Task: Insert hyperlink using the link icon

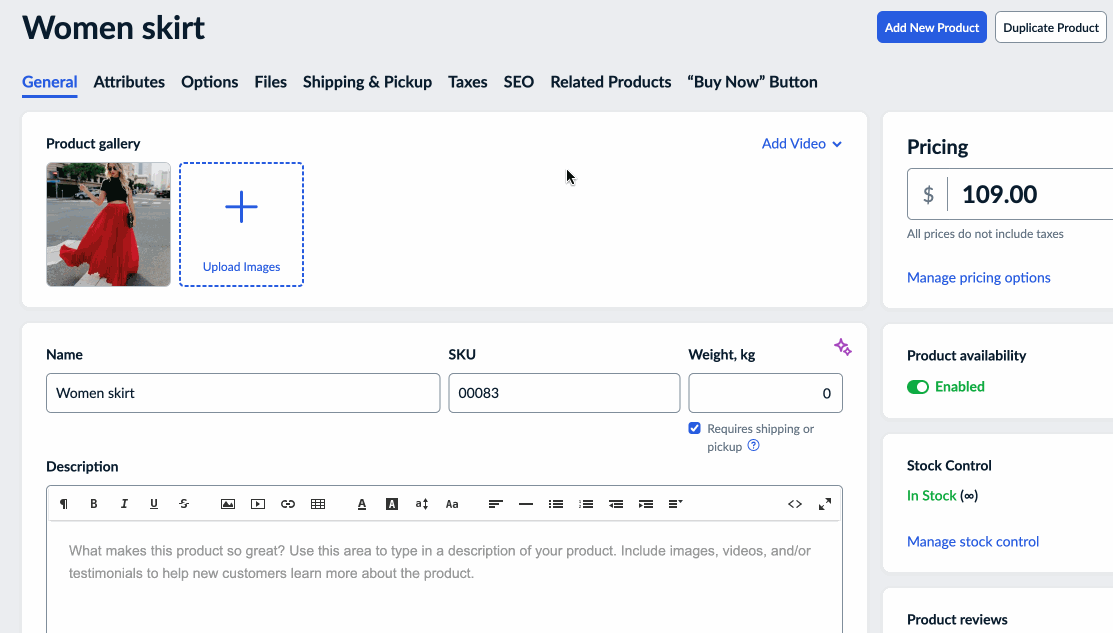Action: (x=288, y=504)
